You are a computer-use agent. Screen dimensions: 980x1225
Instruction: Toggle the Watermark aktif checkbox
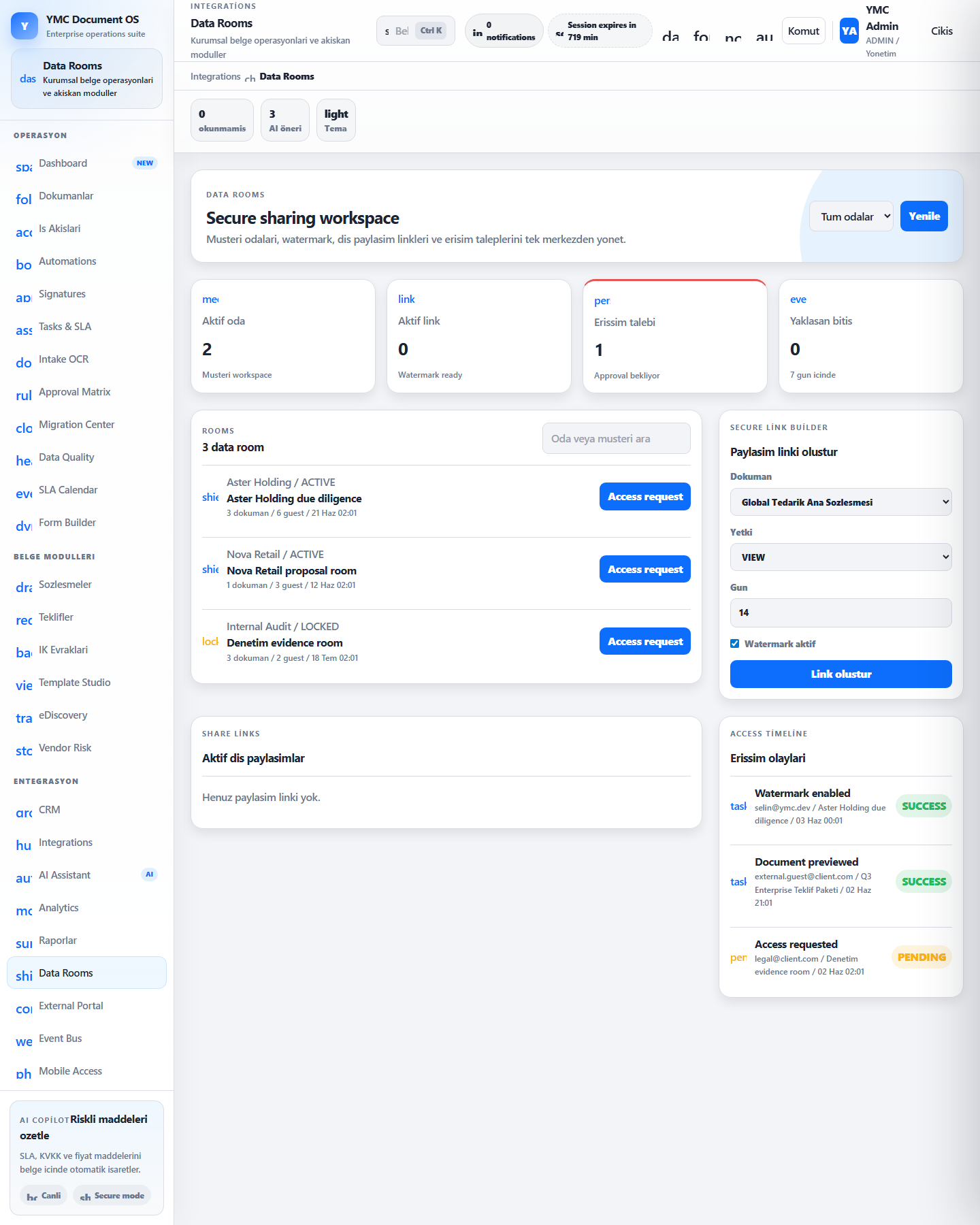coord(735,644)
